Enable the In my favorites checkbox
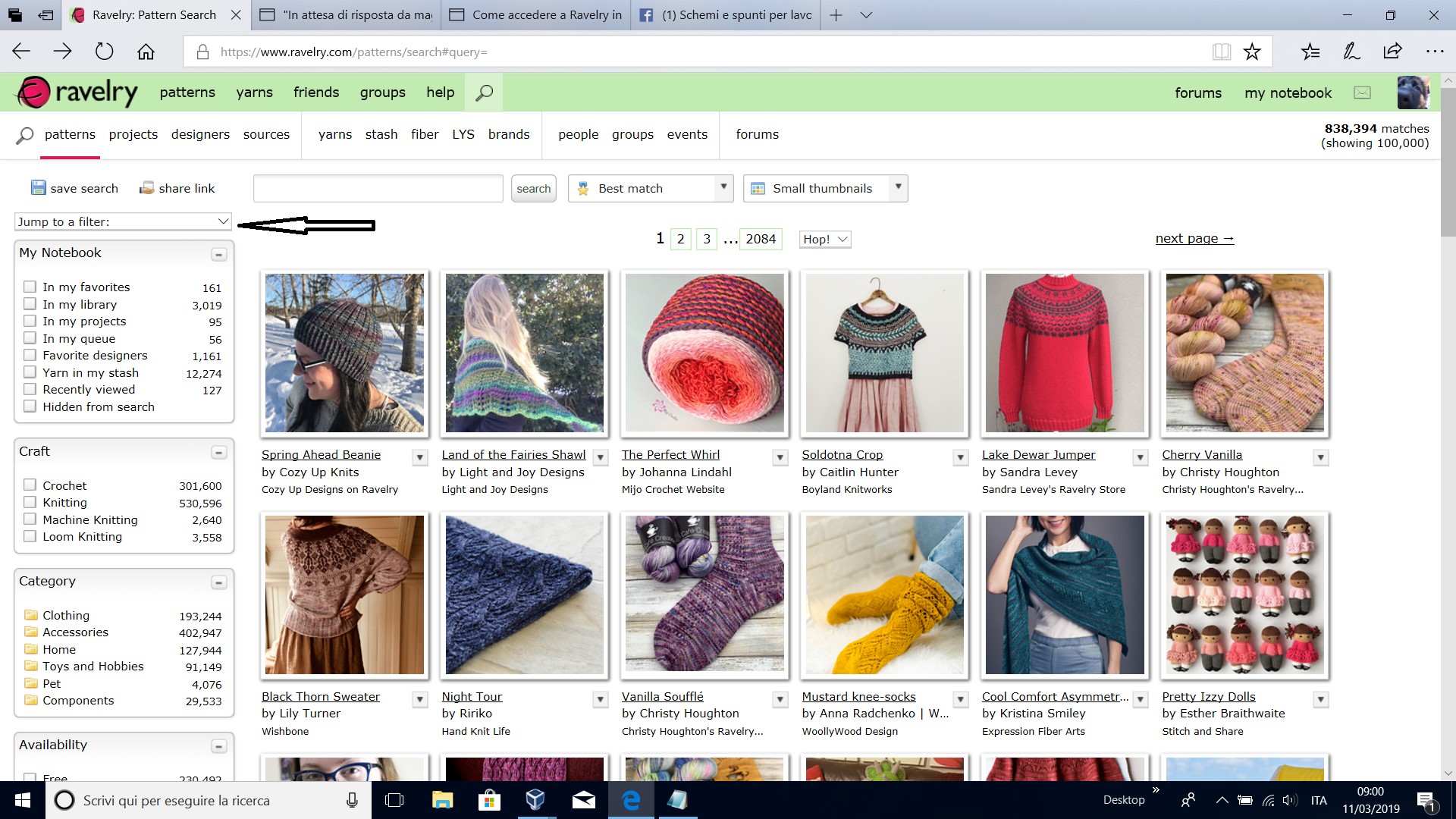 (x=30, y=287)
